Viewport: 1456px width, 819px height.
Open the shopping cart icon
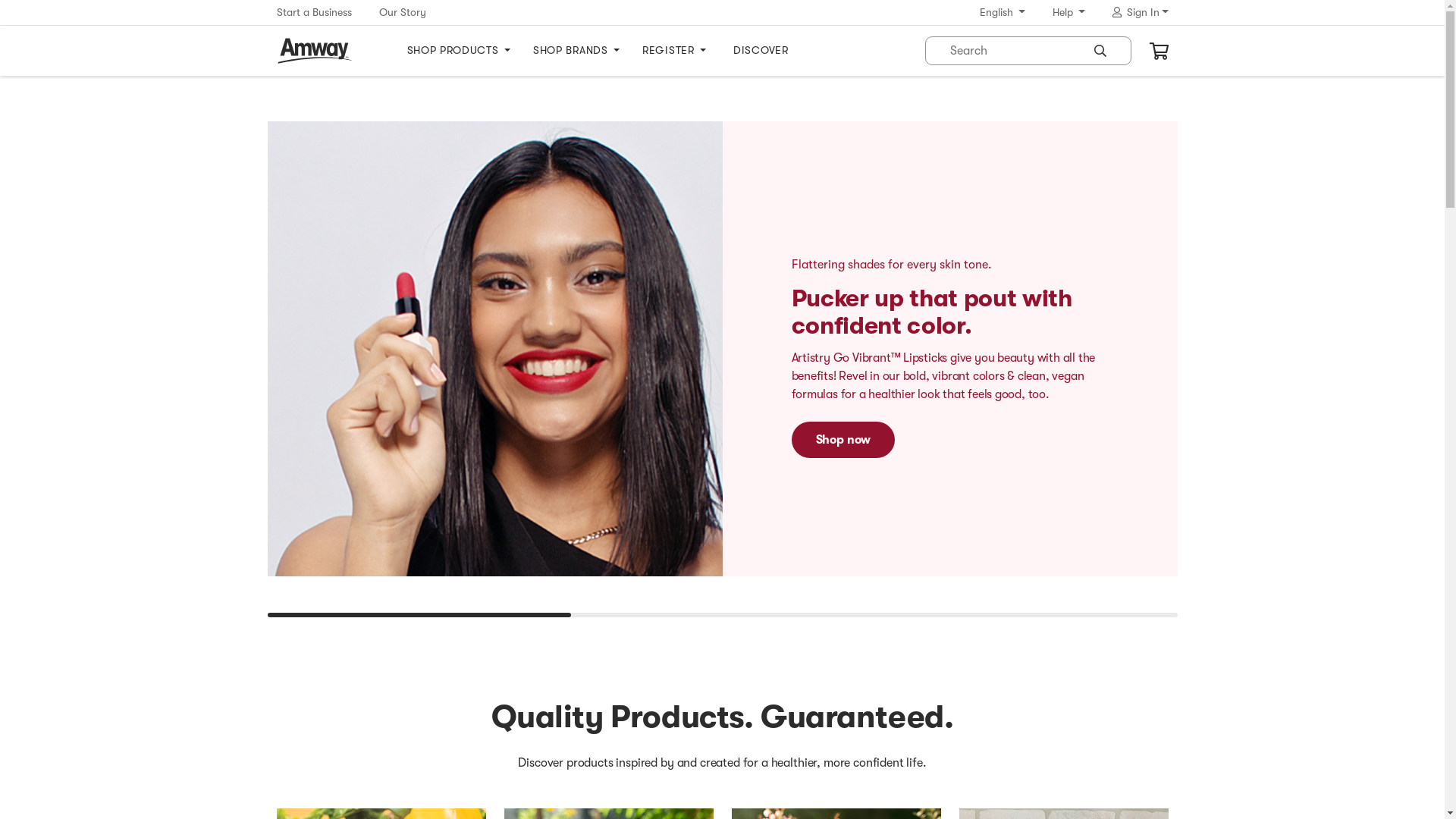pos(1159,51)
